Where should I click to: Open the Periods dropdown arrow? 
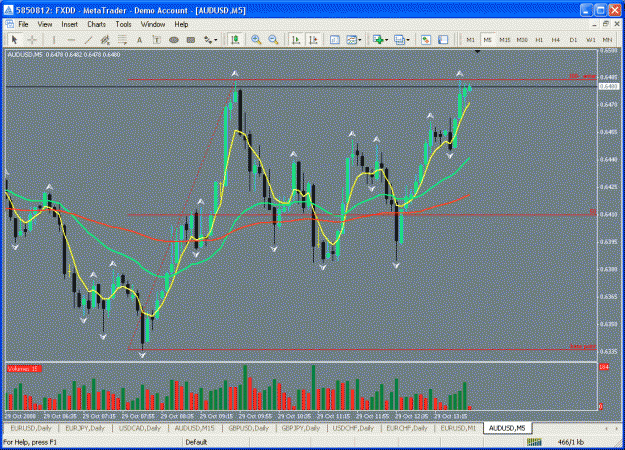(x=407, y=40)
